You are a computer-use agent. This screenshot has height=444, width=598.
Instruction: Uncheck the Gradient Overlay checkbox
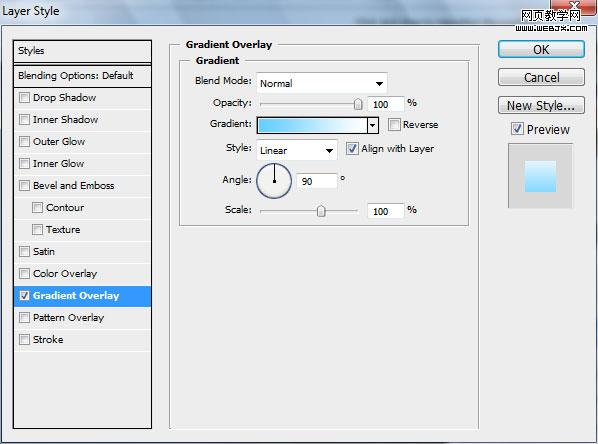(24, 296)
